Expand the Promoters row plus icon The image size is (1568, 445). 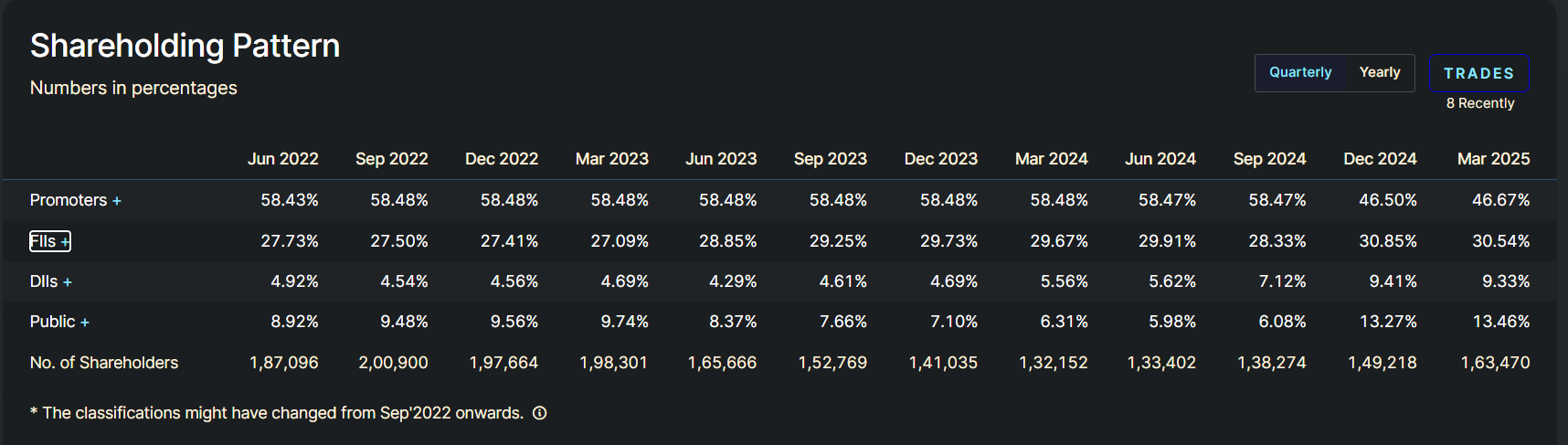coord(117,201)
